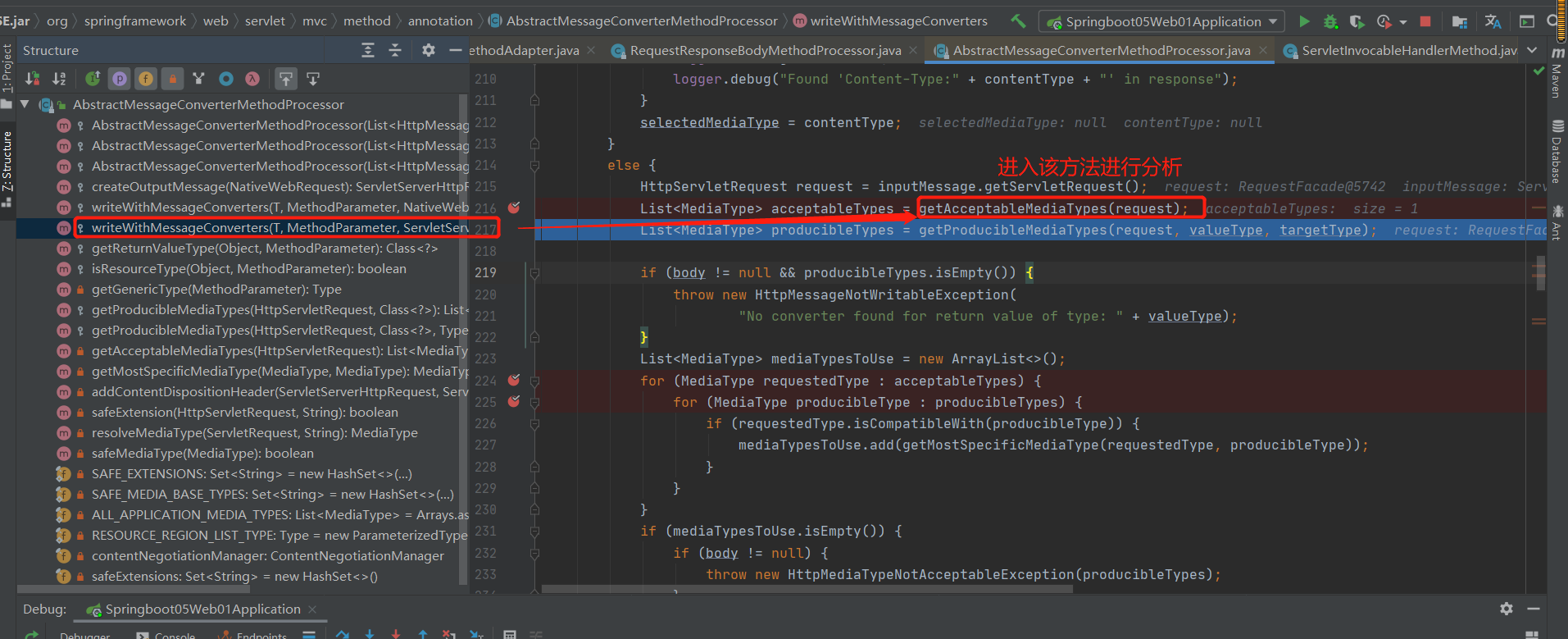Collapse AbstractMessageConverterMethodProcessor tree node
This screenshot has width=1568, height=639.
25,104
